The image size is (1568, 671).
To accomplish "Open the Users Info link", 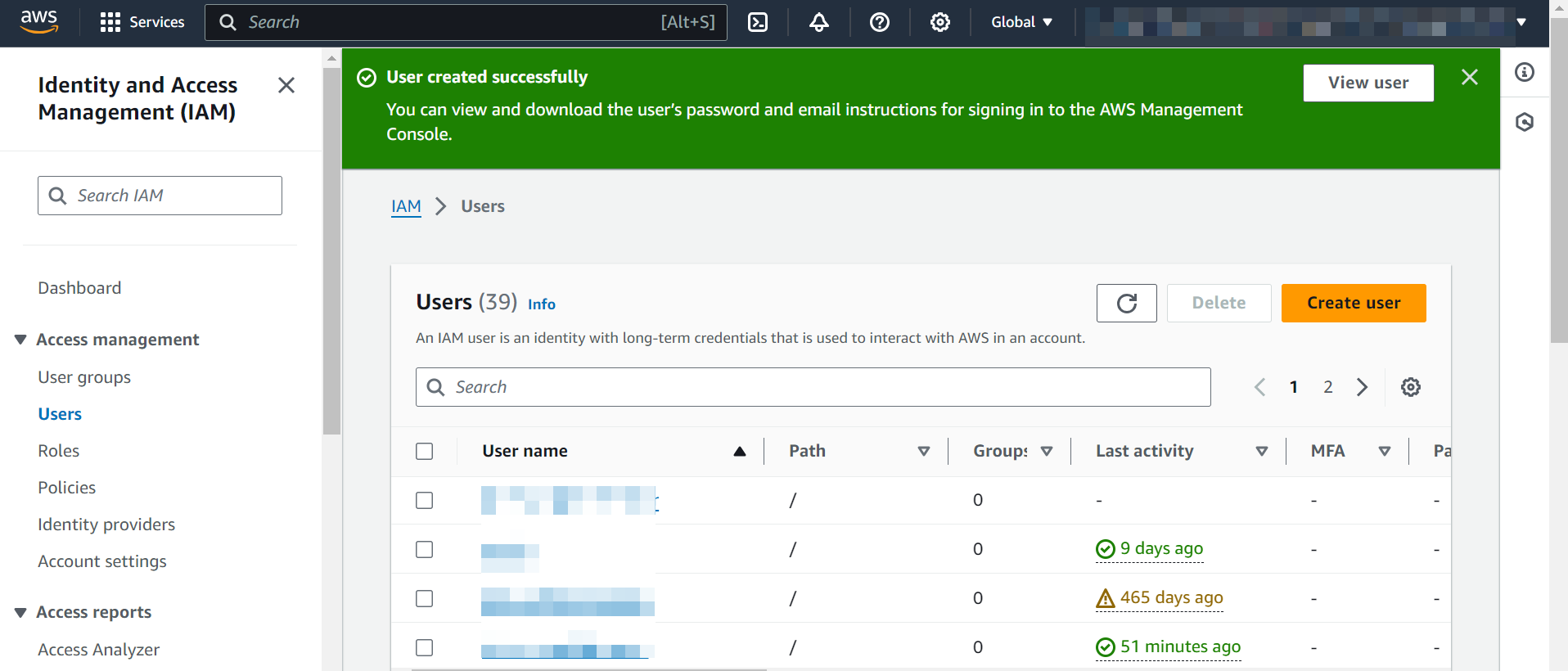I will [x=541, y=304].
